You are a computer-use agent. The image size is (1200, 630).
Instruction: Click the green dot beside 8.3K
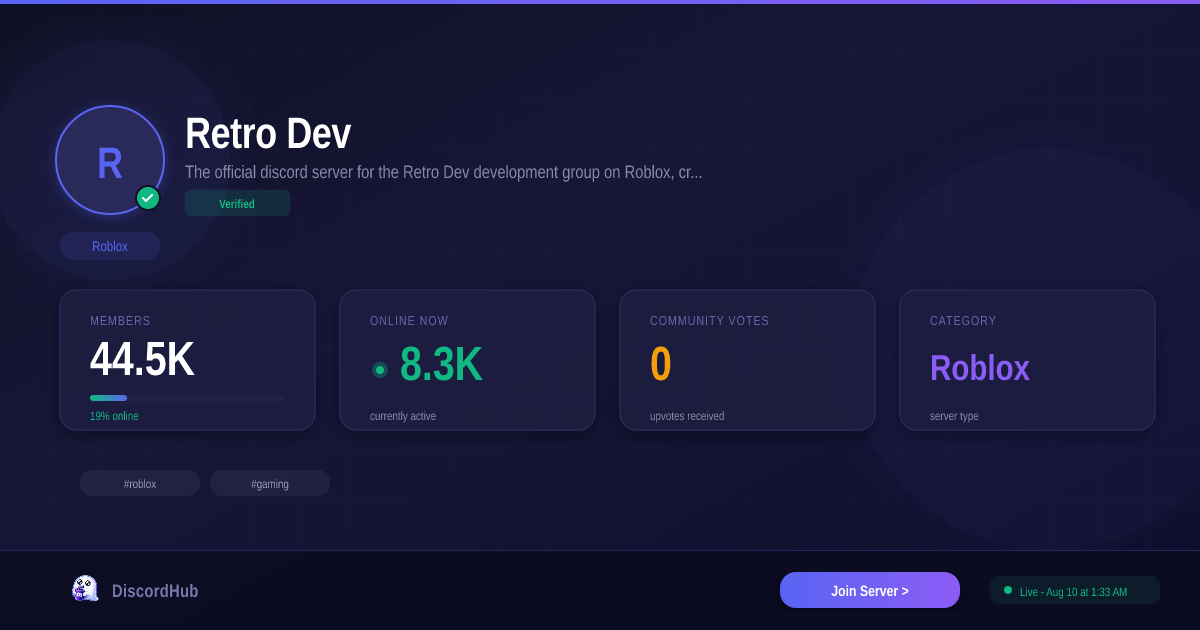pos(380,370)
